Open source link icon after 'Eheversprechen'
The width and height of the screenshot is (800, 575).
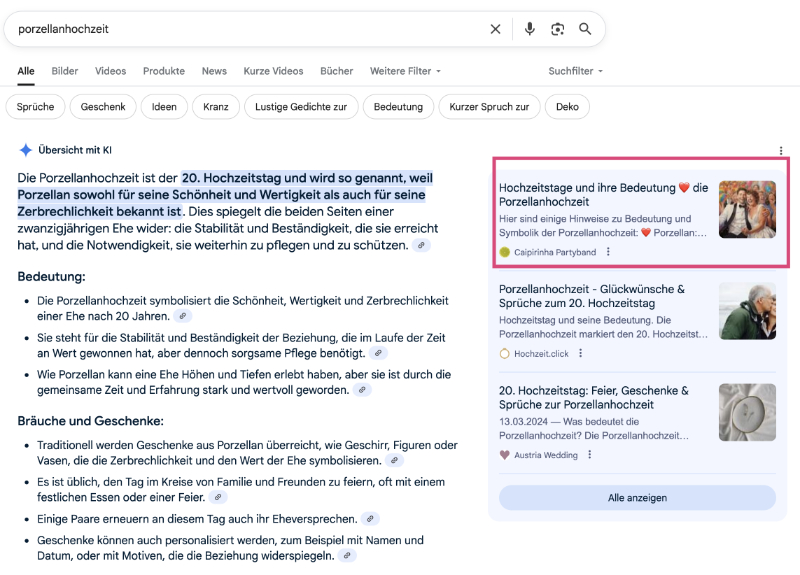[x=370, y=519]
